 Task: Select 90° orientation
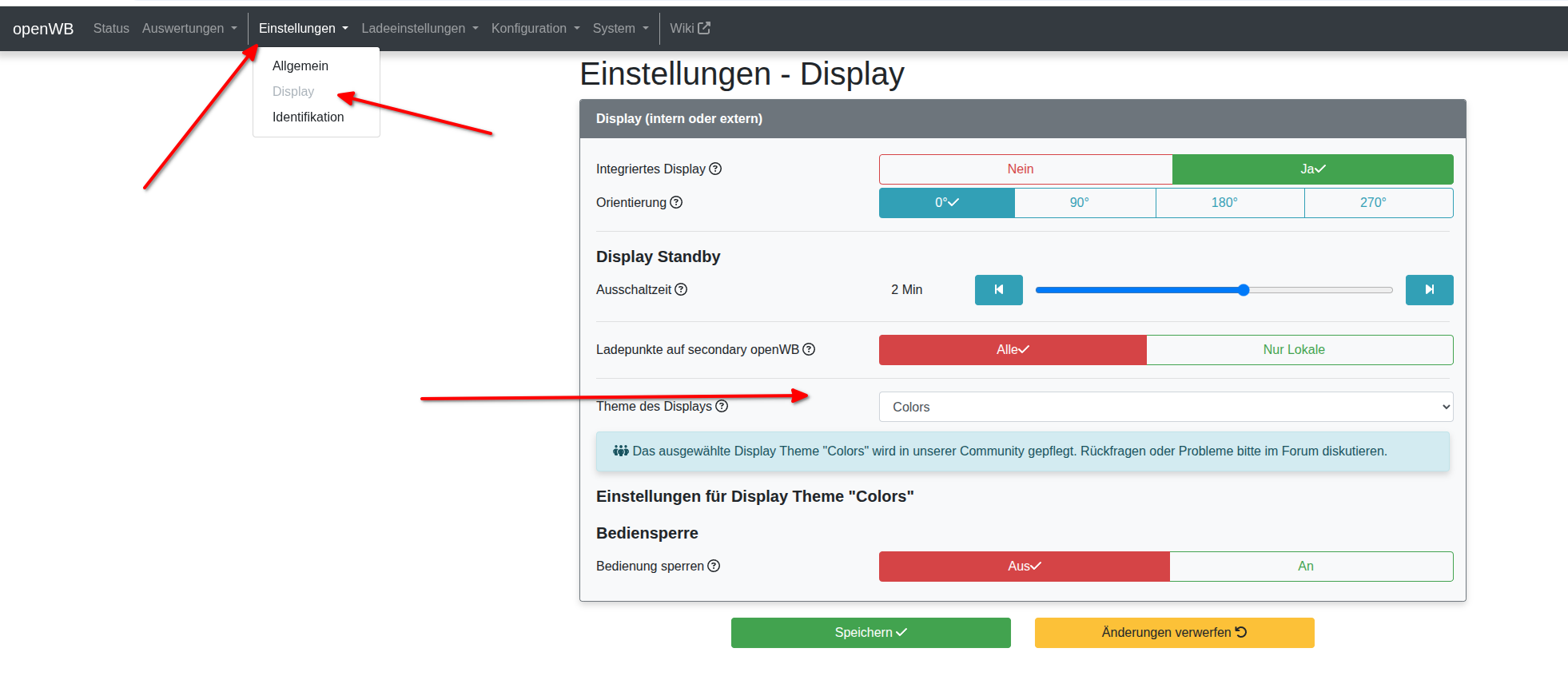coord(1085,203)
